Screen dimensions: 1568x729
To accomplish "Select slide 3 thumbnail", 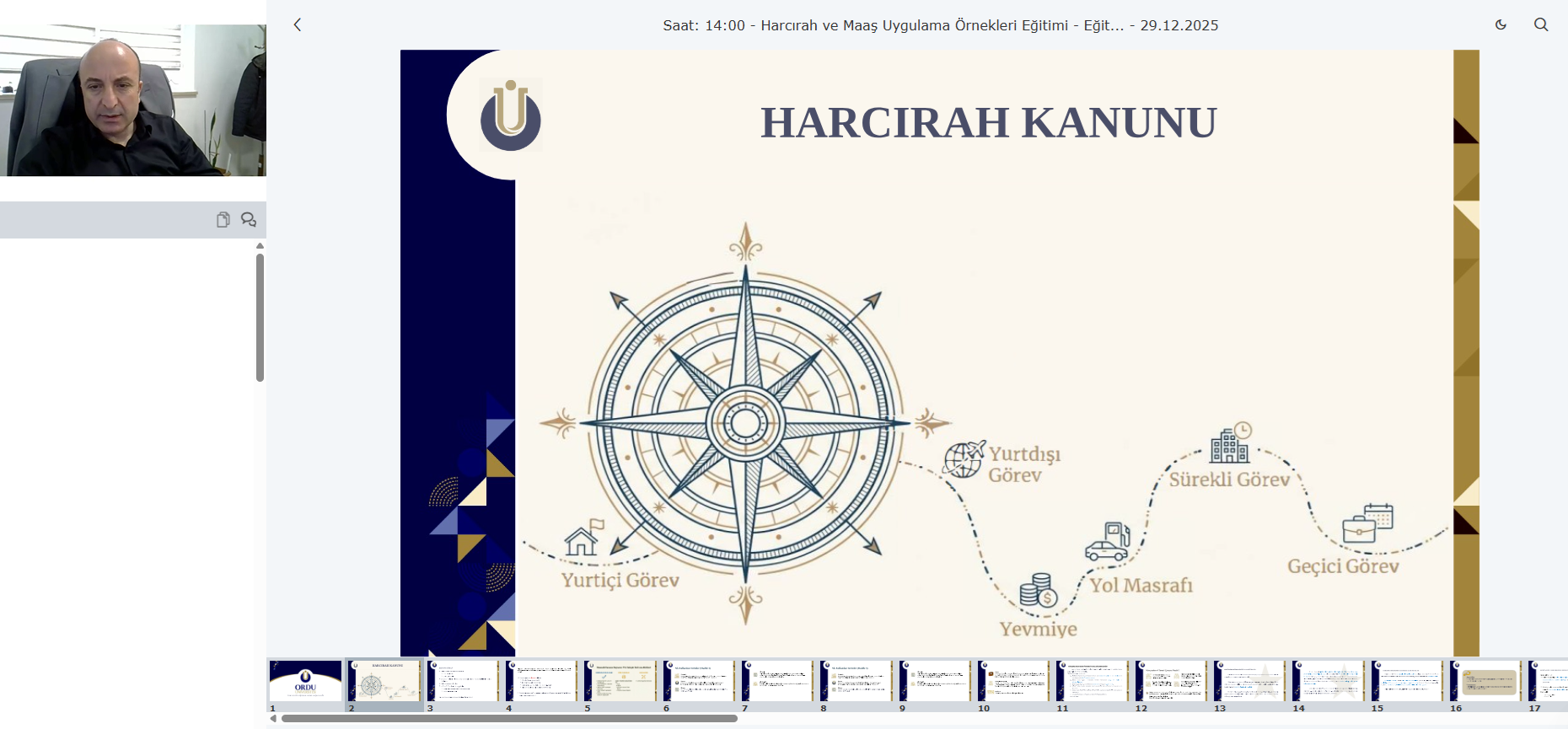I will [463, 681].
